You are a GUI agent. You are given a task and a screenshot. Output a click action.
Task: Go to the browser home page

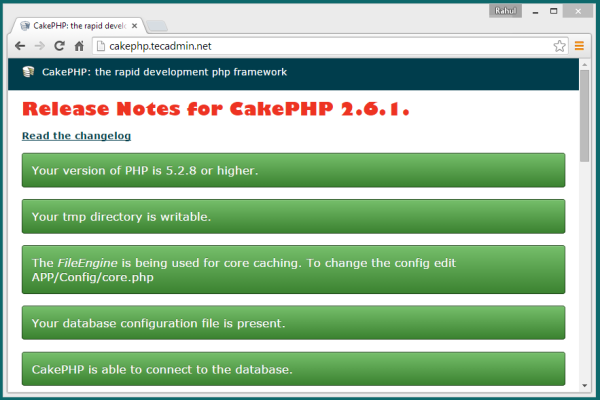tap(78, 46)
